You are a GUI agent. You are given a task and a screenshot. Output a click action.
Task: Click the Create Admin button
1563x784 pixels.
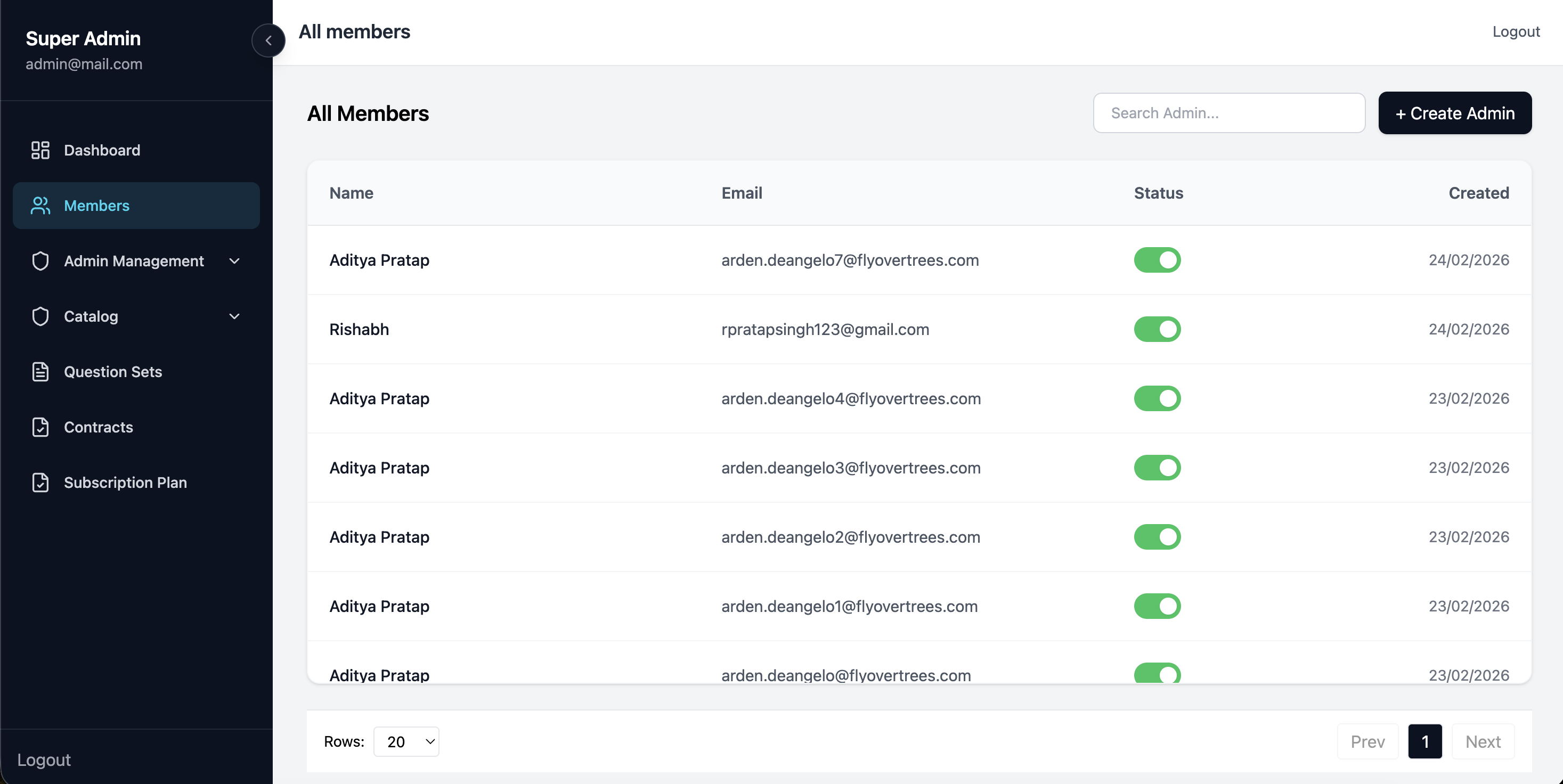(x=1455, y=113)
